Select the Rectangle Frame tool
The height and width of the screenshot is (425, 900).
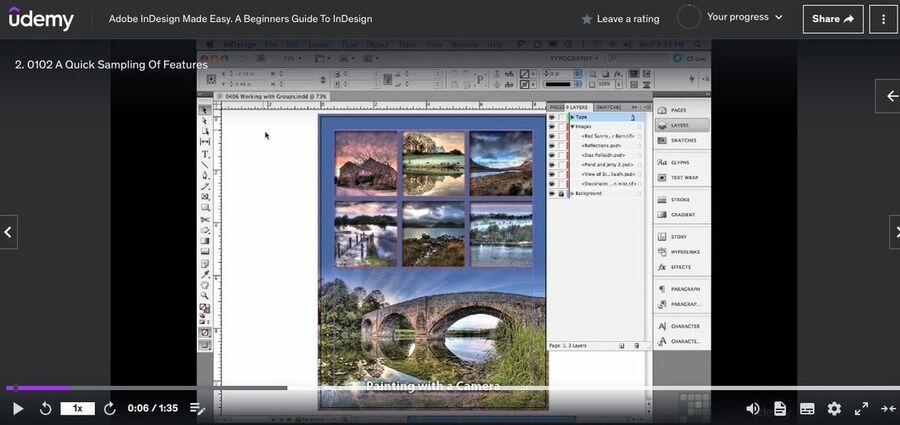(x=205, y=197)
